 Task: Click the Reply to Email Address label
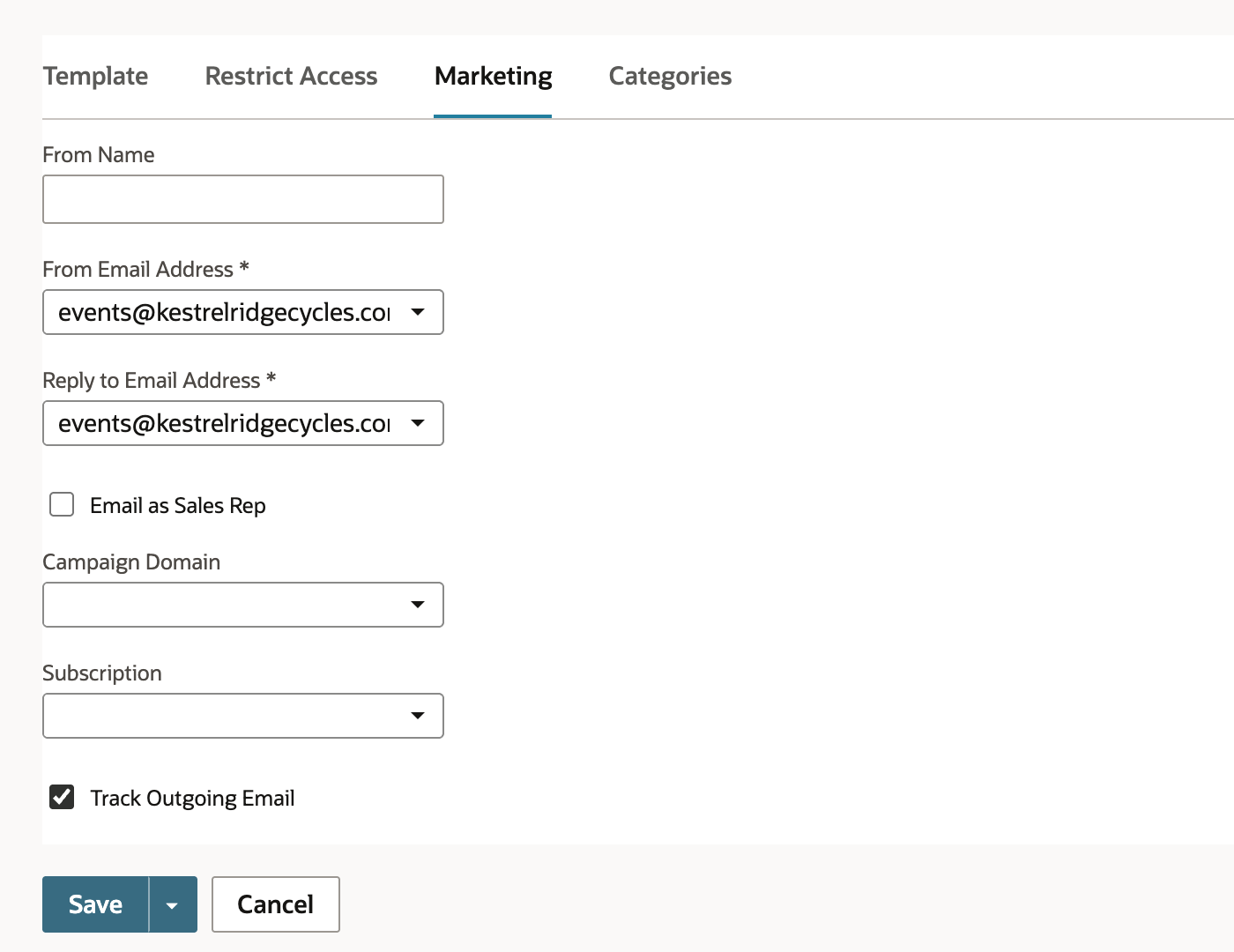[x=159, y=380]
